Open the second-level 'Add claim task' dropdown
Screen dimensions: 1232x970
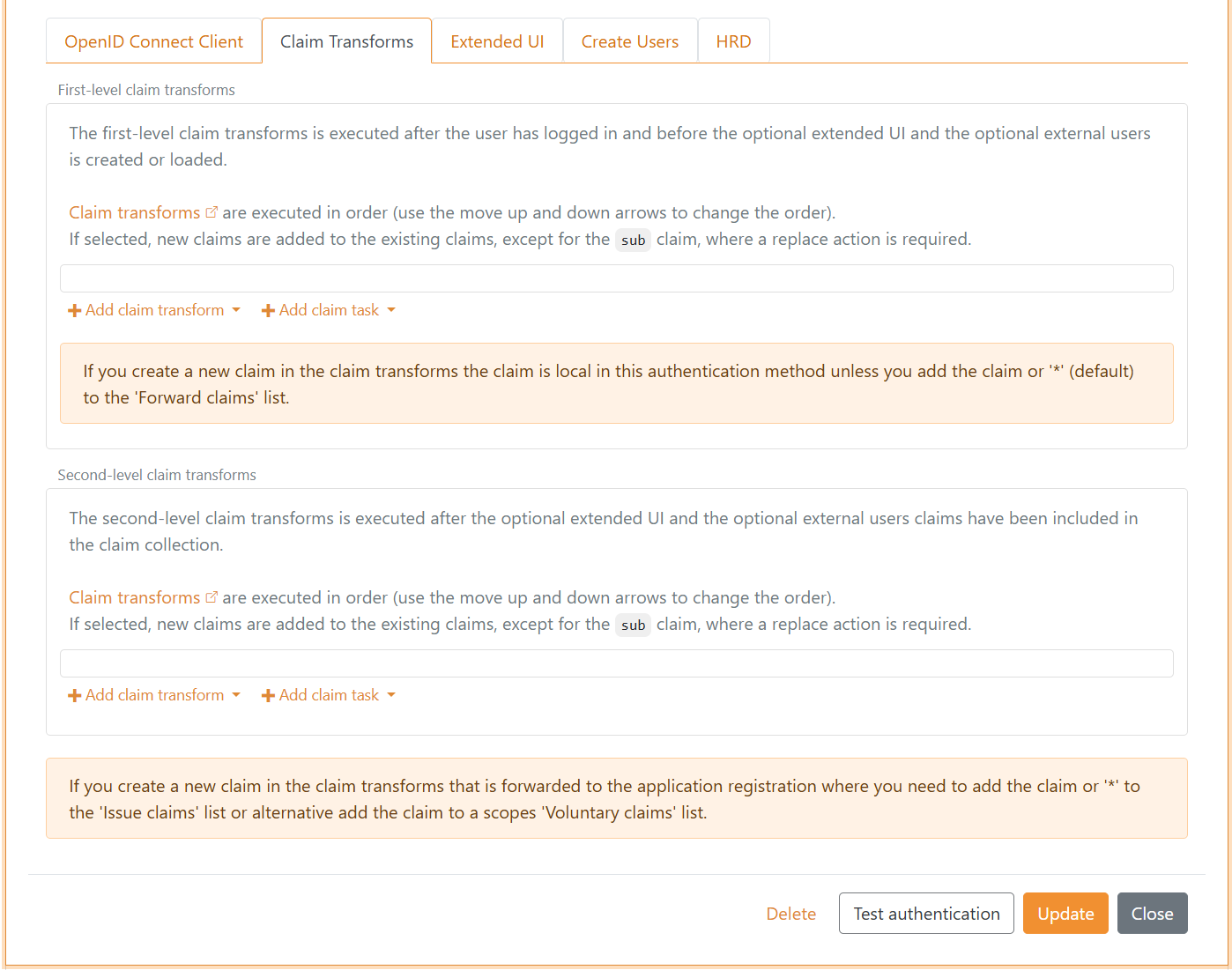pos(328,695)
